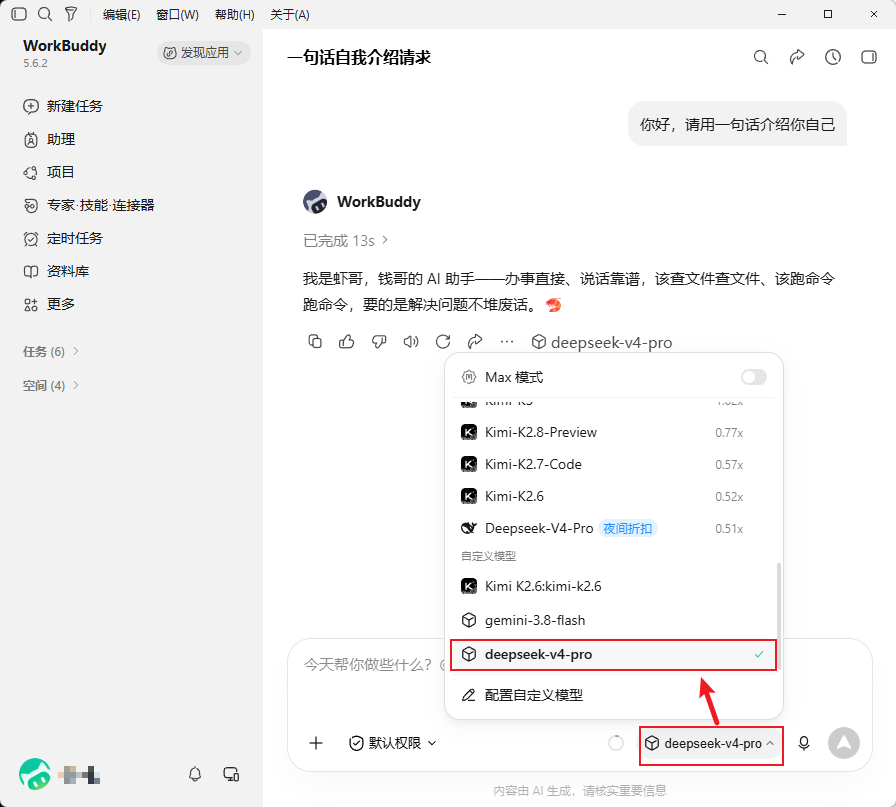Expand the 空间 (4) list
The width and height of the screenshot is (896, 807).
click(x=50, y=386)
